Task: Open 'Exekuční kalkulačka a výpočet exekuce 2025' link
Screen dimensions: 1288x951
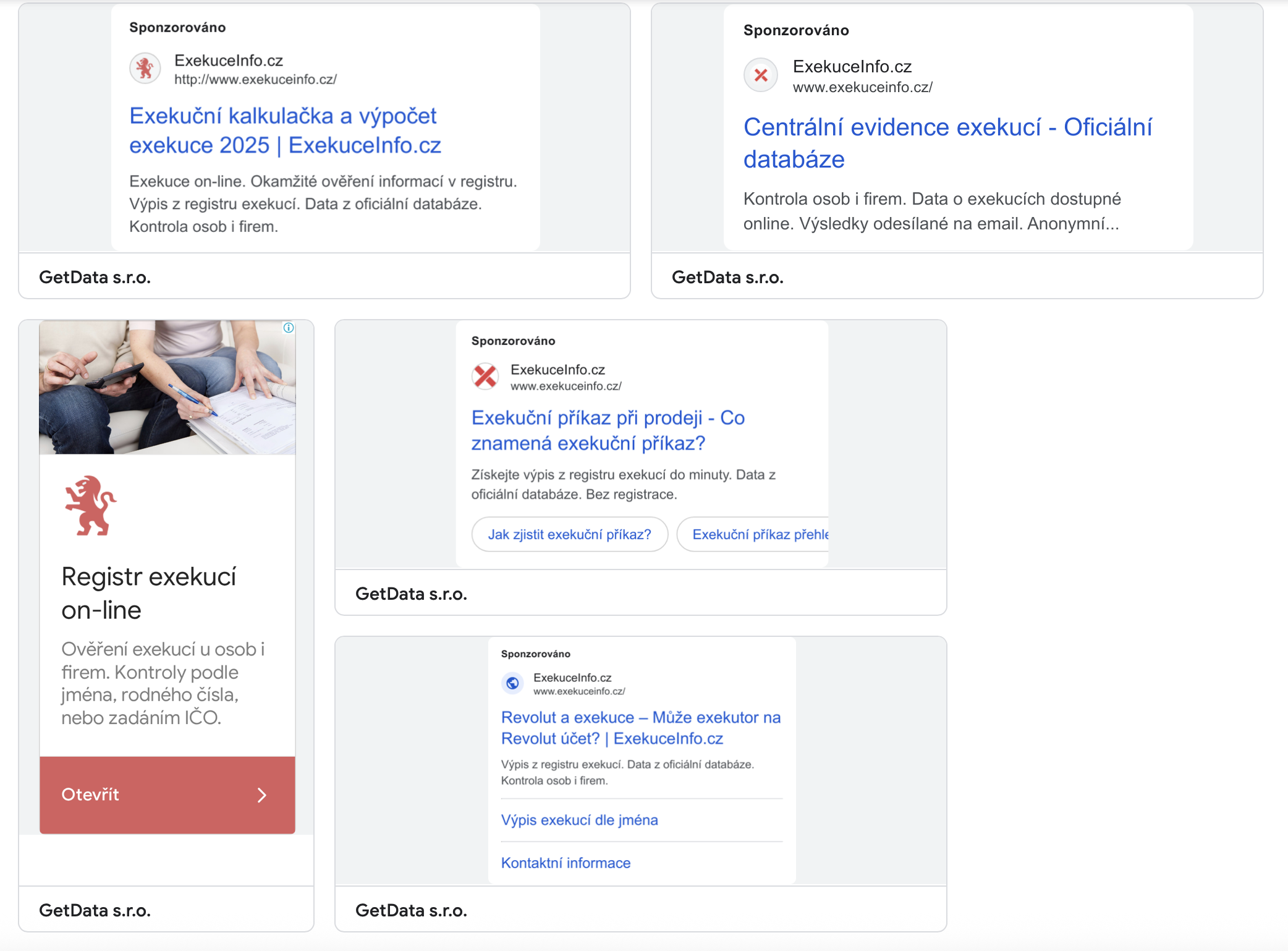Action: 285,130
